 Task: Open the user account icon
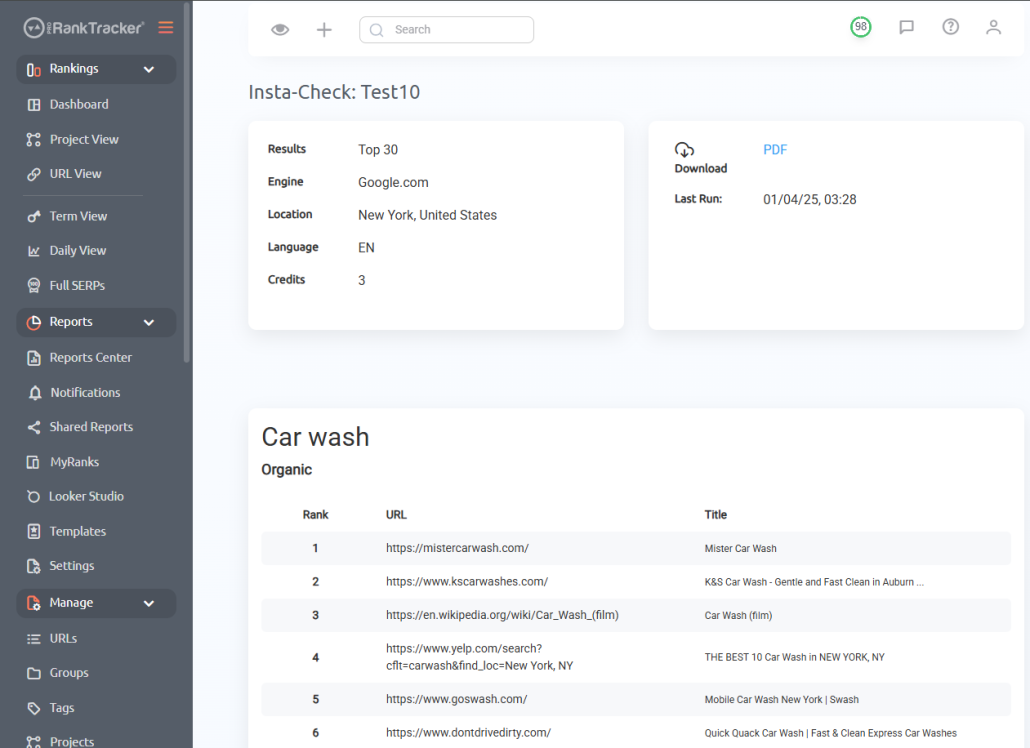993,27
